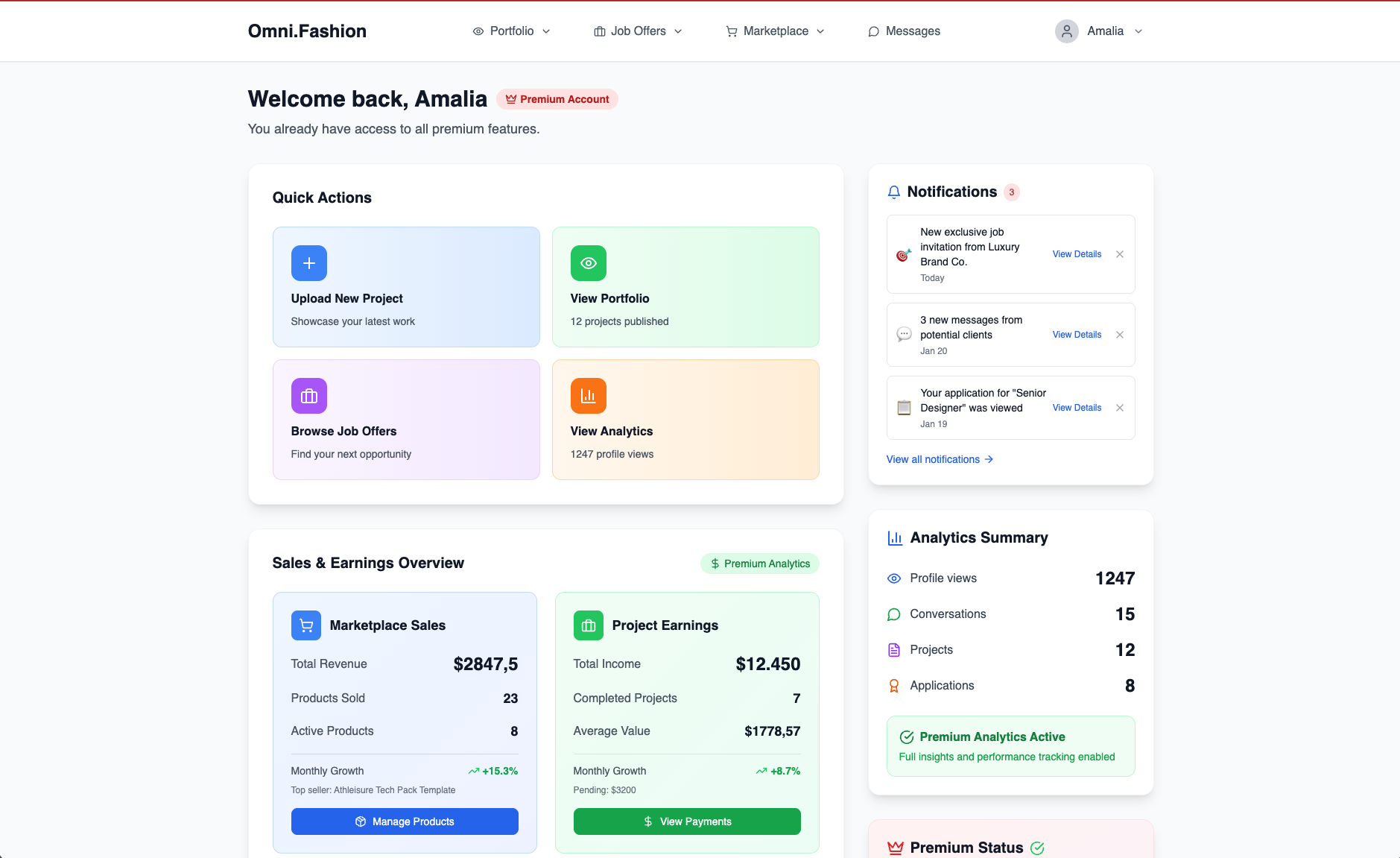Click the blue cart icon on Marketplace Sales card
The image size is (1400, 858).
(306, 625)
